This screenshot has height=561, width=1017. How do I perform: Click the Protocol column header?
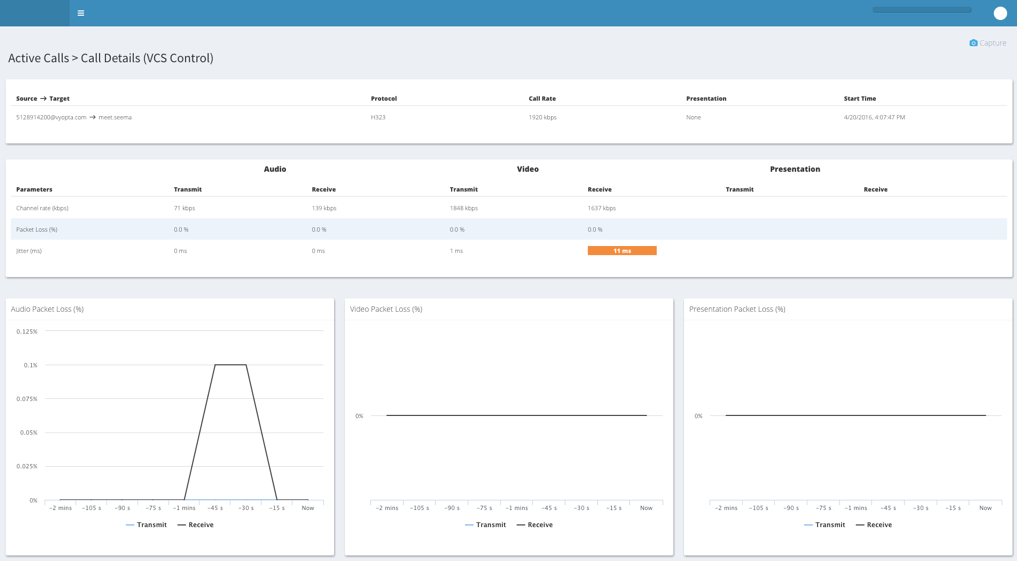[x=384, y=99]
